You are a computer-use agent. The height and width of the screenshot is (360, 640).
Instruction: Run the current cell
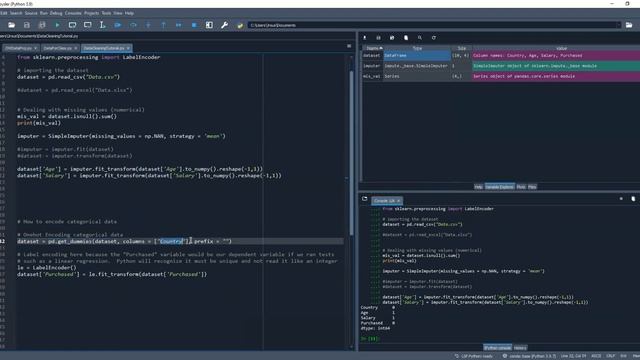point(72,25)
